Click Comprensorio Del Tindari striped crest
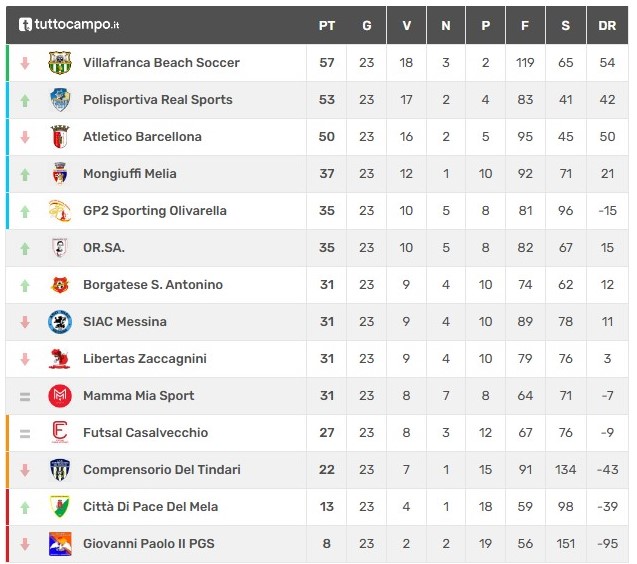The image size is (637, 564). point(60,469)
